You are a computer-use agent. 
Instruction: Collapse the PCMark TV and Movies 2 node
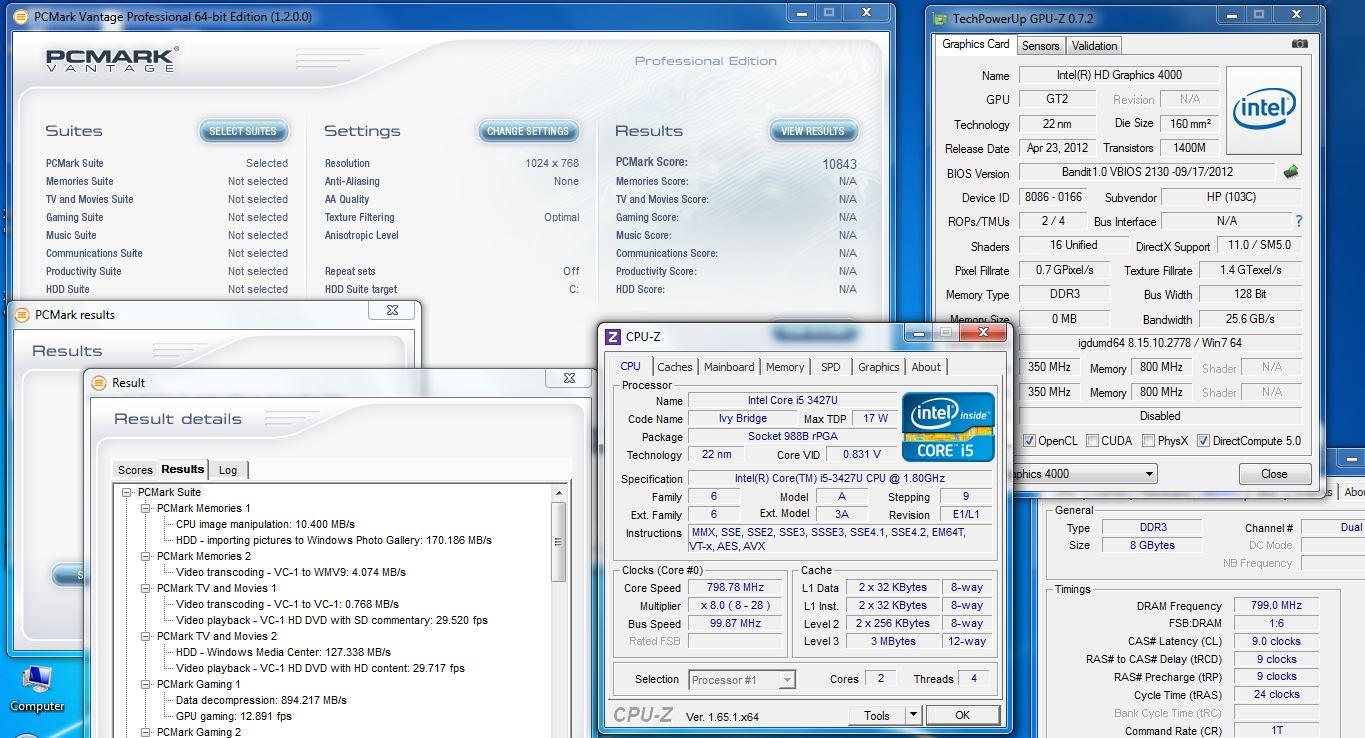click(146, 636)
